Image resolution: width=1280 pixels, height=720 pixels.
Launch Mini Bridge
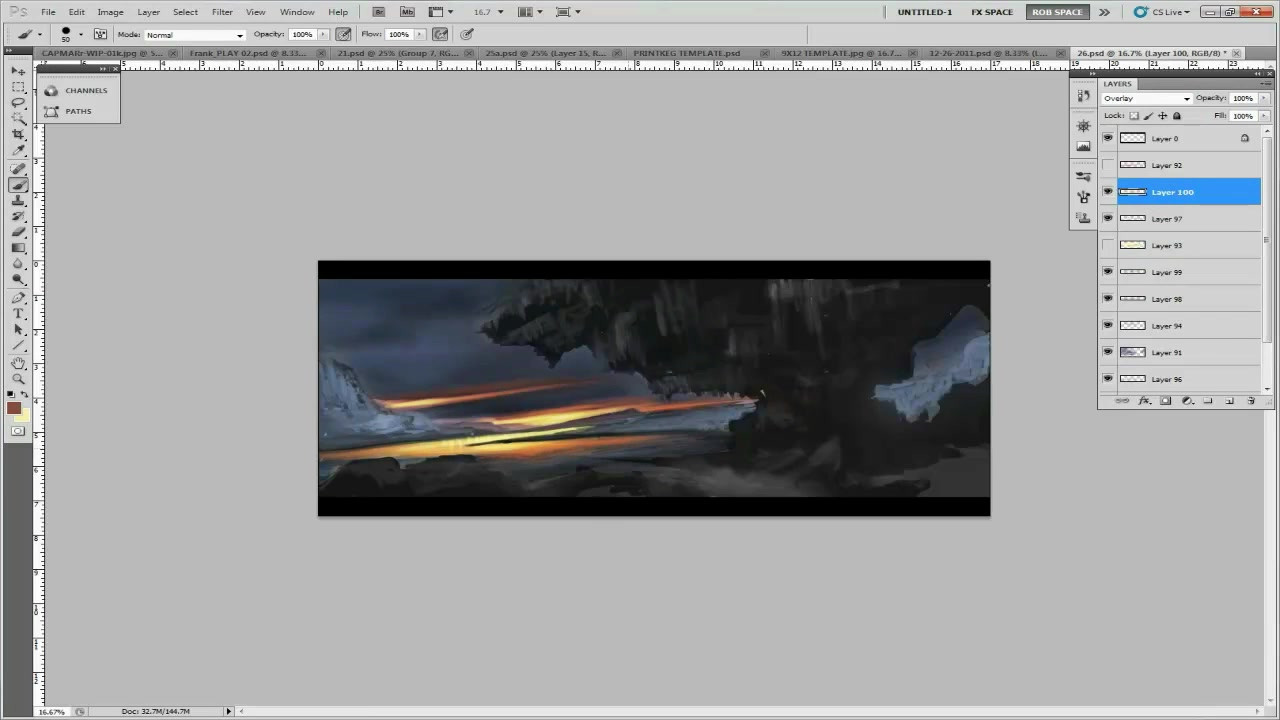point(406,12)
